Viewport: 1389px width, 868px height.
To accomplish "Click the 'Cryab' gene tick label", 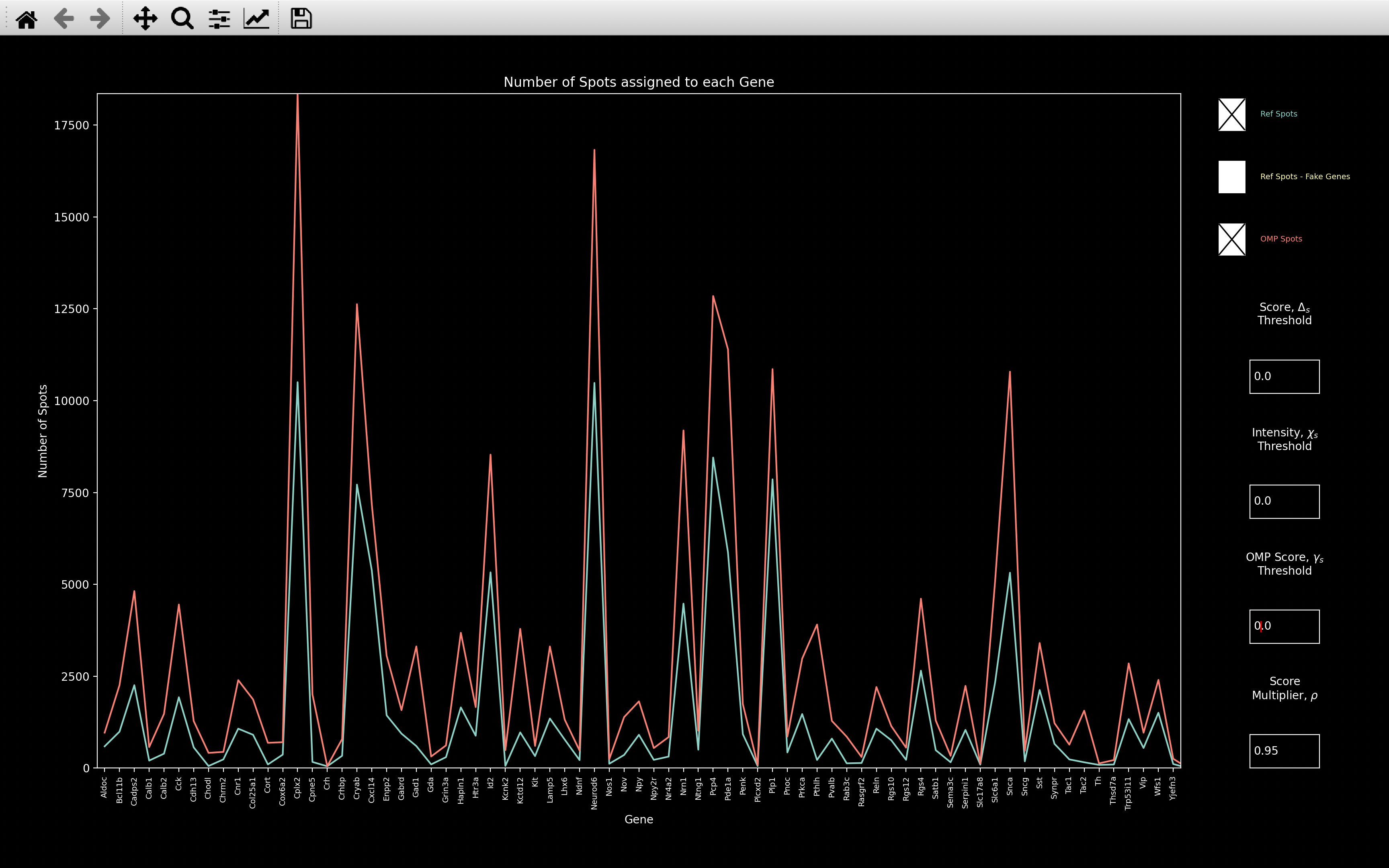I will coord(356,788).
